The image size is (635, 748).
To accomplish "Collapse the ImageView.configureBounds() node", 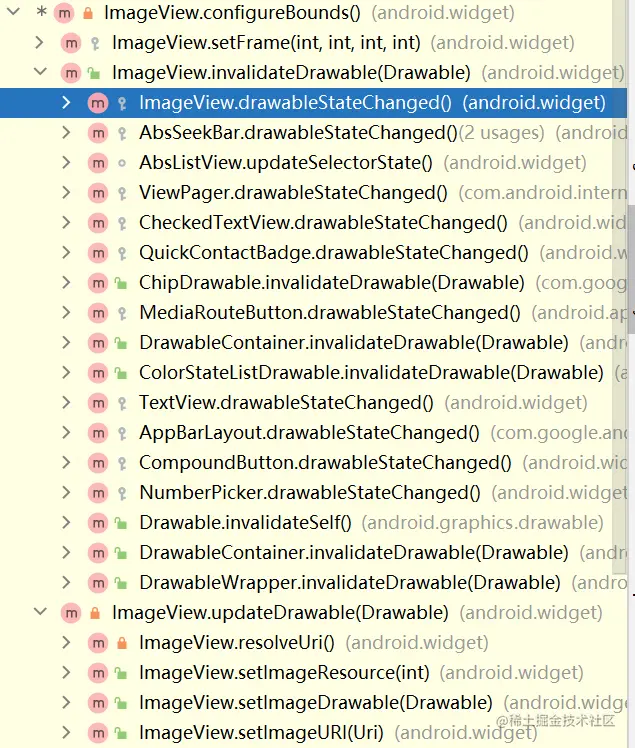I will (13, 11).
